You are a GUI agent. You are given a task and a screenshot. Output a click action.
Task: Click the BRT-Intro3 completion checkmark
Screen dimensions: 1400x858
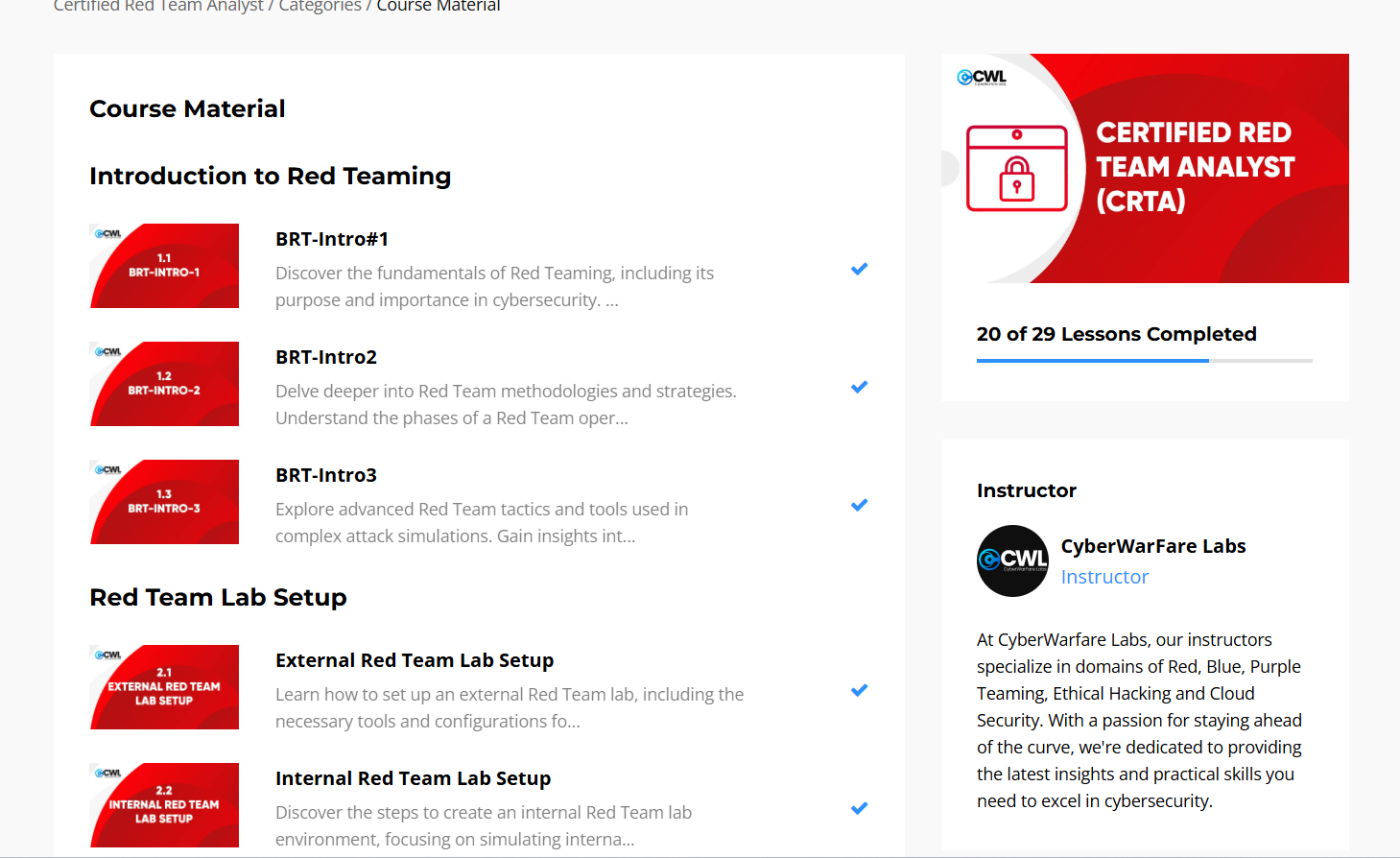point(859,505)
